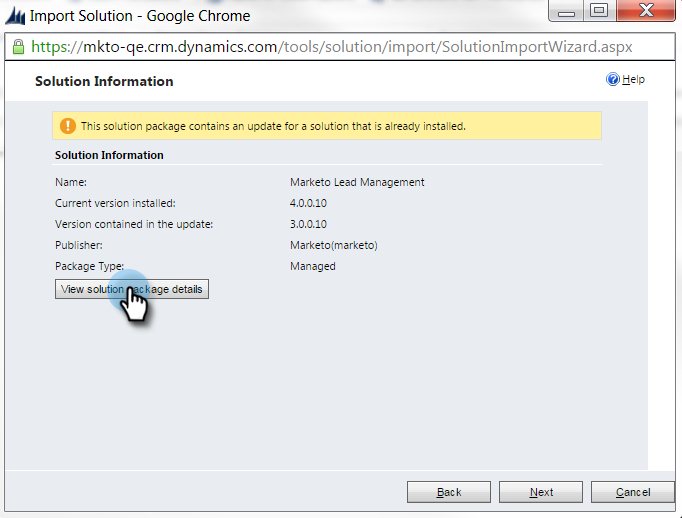This screenshot has height=518, width=682.
Task: Click View solution package details button
Action: click(x=132, y=289)
